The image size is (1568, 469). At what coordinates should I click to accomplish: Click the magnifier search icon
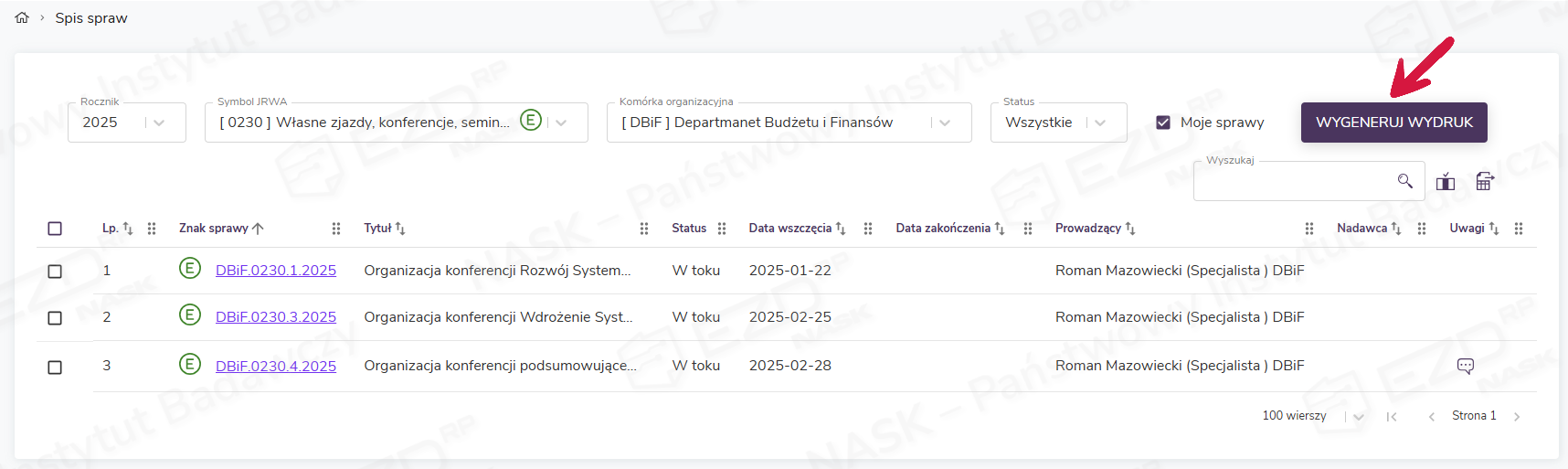(x=1404, y=181)
